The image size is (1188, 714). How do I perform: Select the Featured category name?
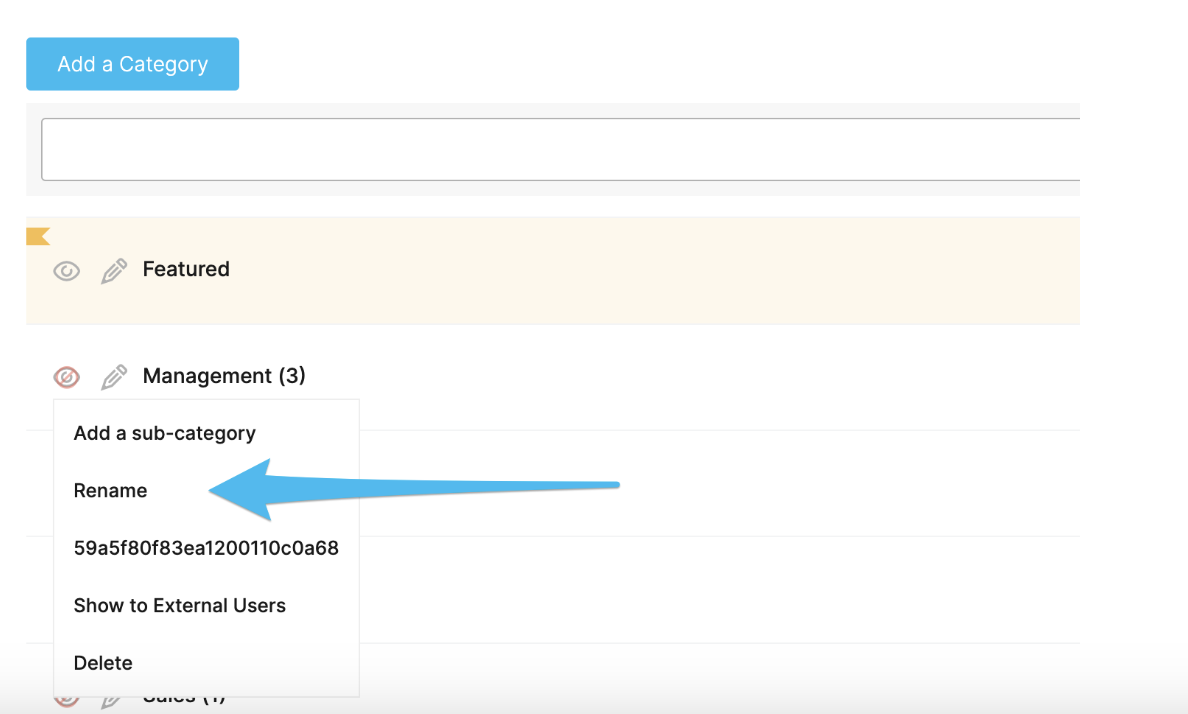(x=186, y=269)
